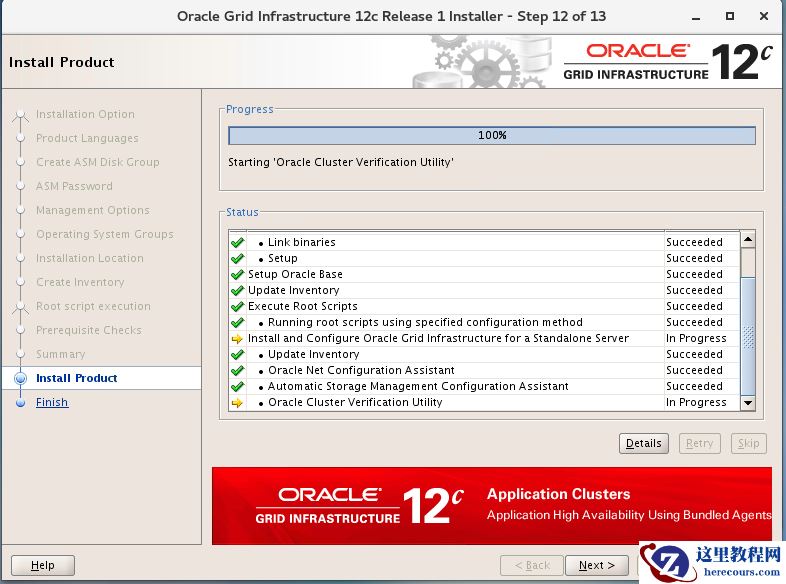Select Installation Location step
The image size is (786, 584).
point(90,259)
